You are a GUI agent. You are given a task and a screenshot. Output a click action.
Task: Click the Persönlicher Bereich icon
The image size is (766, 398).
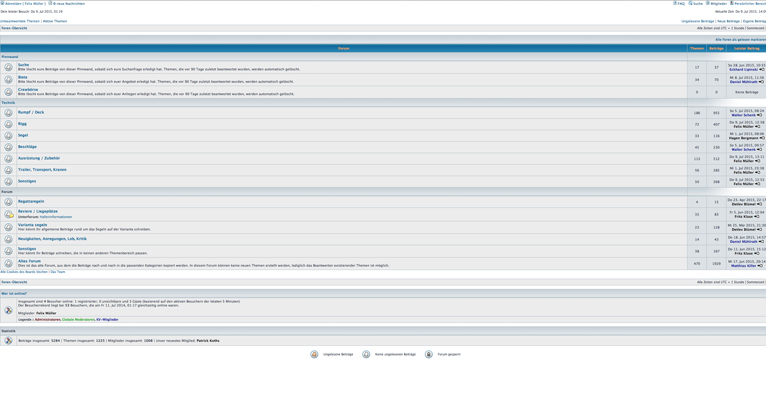click(732, 3)
